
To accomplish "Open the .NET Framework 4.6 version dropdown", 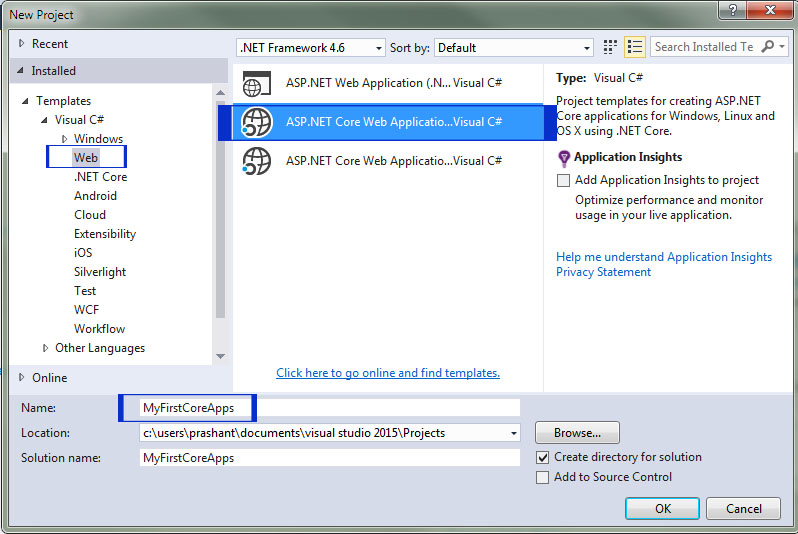I will pyautogui.click(x=310, y=48).
